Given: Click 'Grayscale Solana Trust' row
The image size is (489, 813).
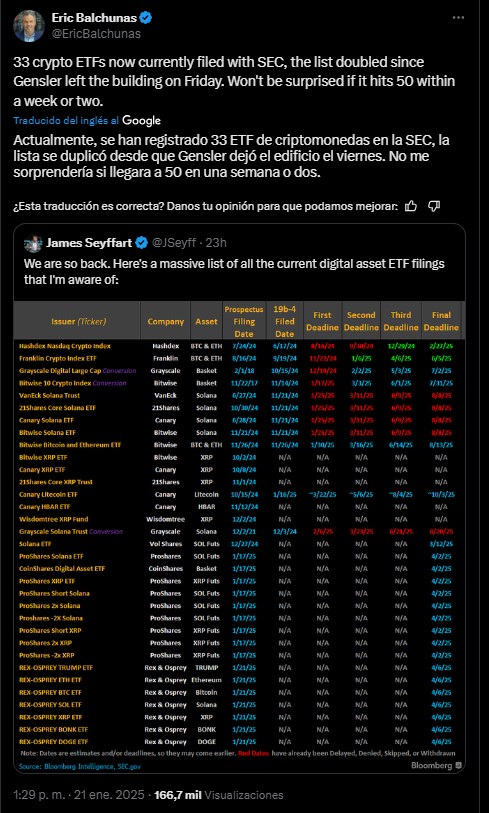Looking at the screenshot, I should tap(239, 531).
